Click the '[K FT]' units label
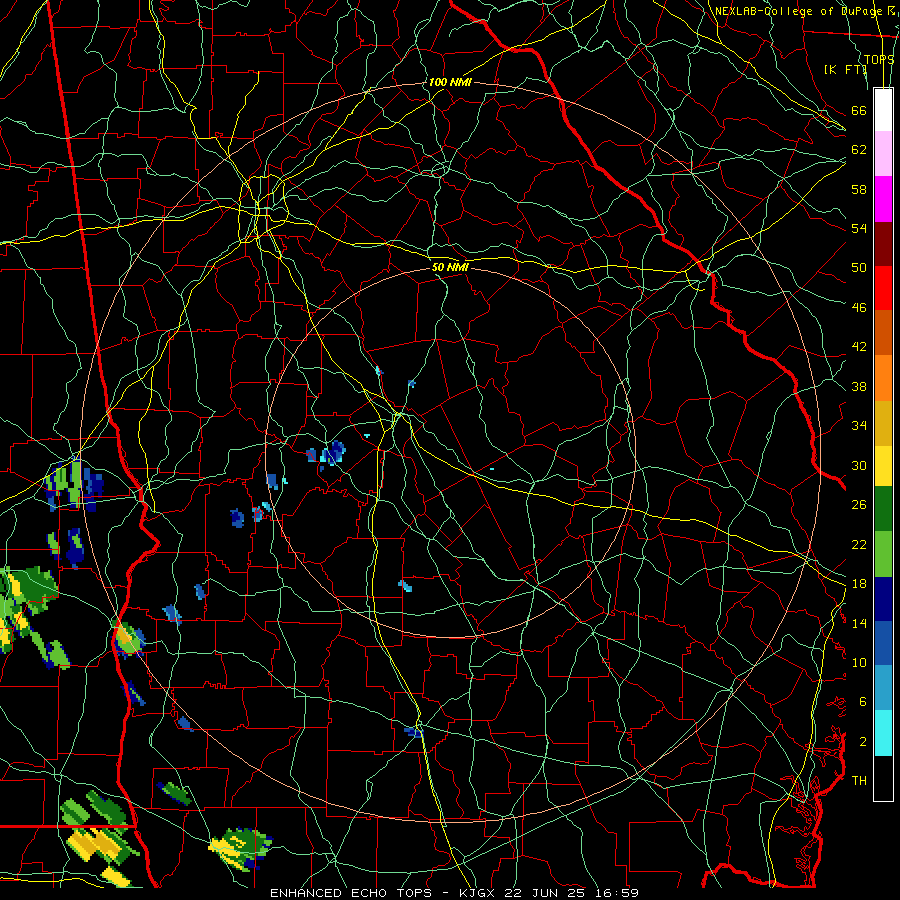900x900 pixels. [x=845, y=69]
